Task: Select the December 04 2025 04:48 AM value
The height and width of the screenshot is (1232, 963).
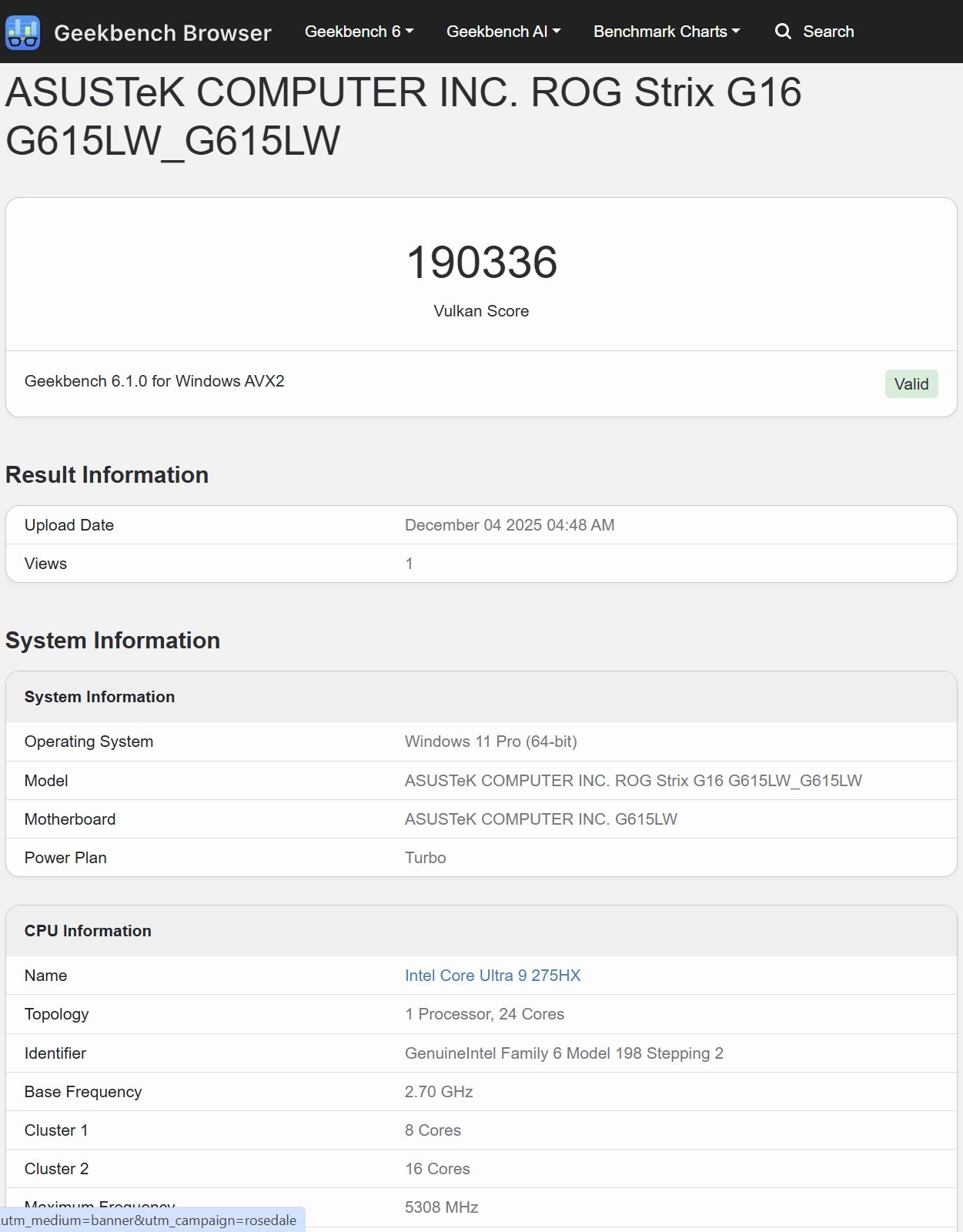Action: (x=510, y=525)
